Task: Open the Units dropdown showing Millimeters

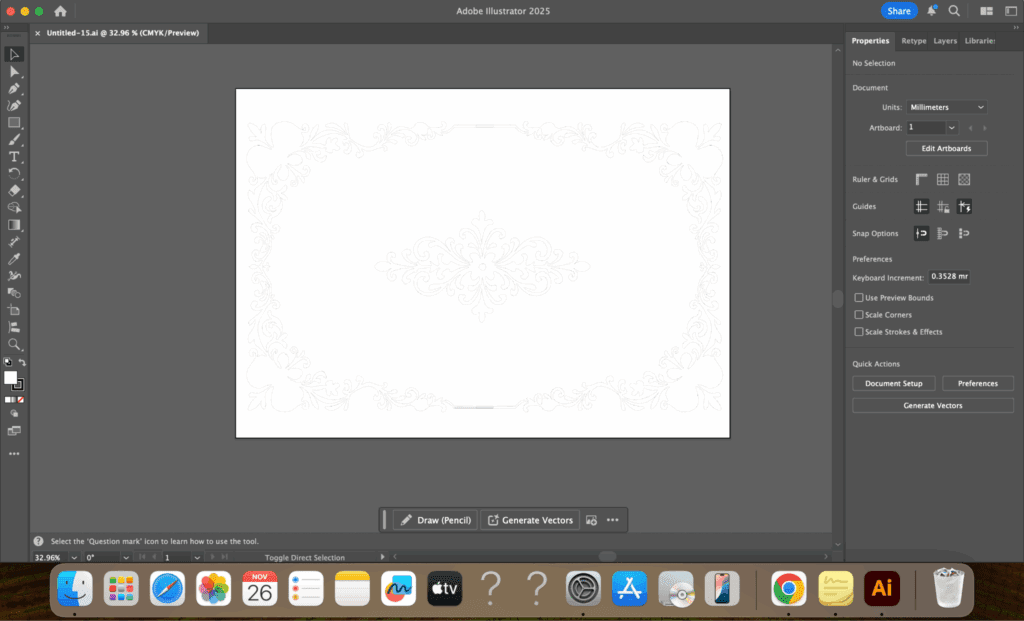Action: pyautogui.click(x=946, y=107)
